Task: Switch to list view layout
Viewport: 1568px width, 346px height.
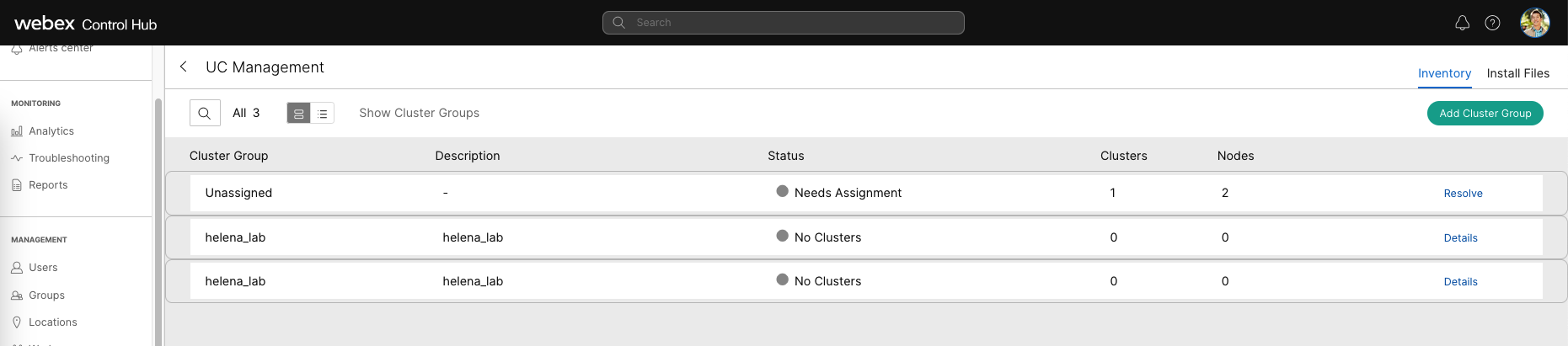Action: [x=323, y=113]
